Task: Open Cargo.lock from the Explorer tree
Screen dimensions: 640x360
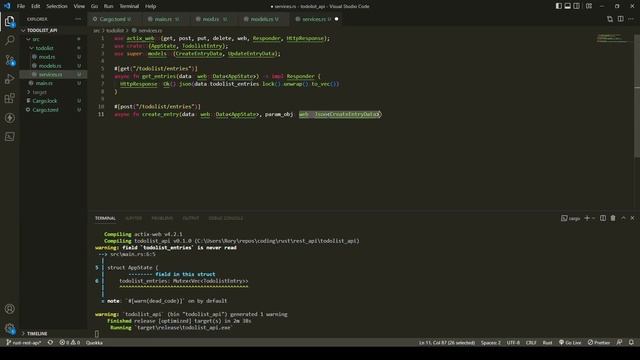Action: point(53,101)
